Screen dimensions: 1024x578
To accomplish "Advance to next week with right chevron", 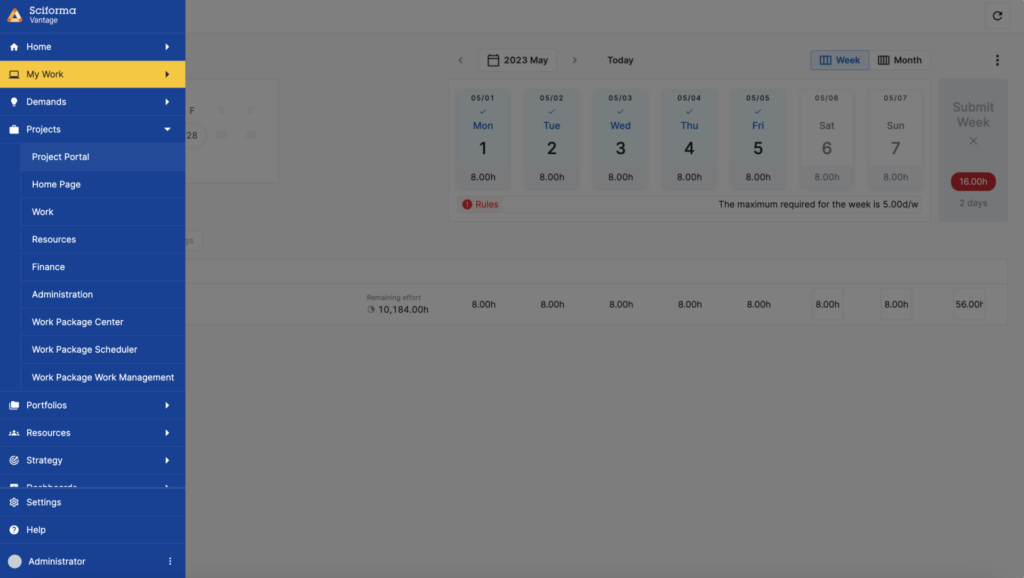I will pyautogui.click(x=575, y=60).
